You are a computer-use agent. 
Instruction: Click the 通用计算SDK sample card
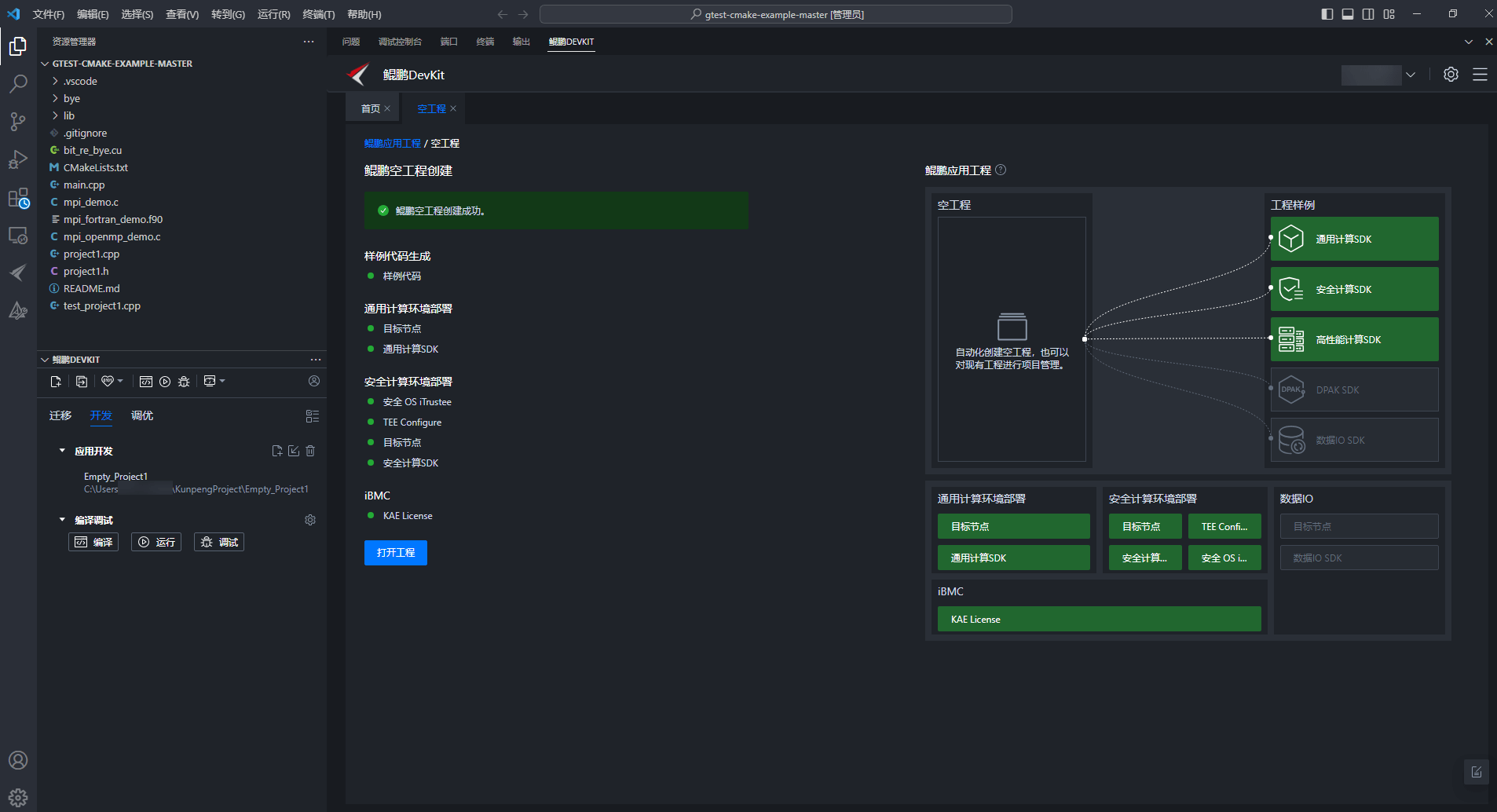point(1355,239)
